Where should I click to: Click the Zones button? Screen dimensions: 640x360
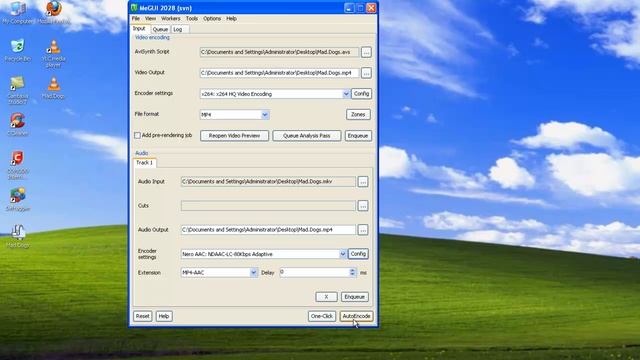coord(358,114)
